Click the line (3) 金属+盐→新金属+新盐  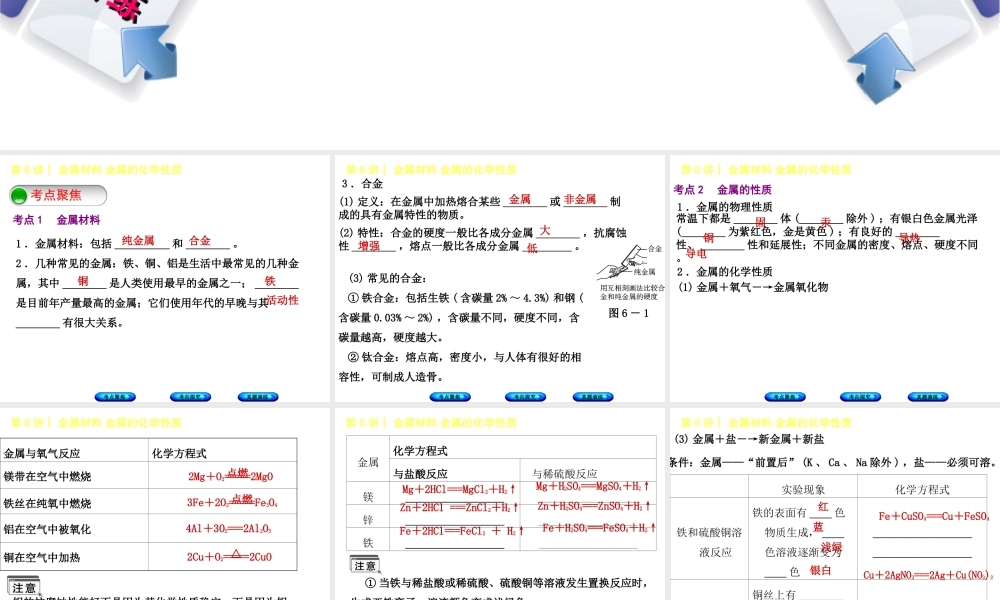pos(749,439)
